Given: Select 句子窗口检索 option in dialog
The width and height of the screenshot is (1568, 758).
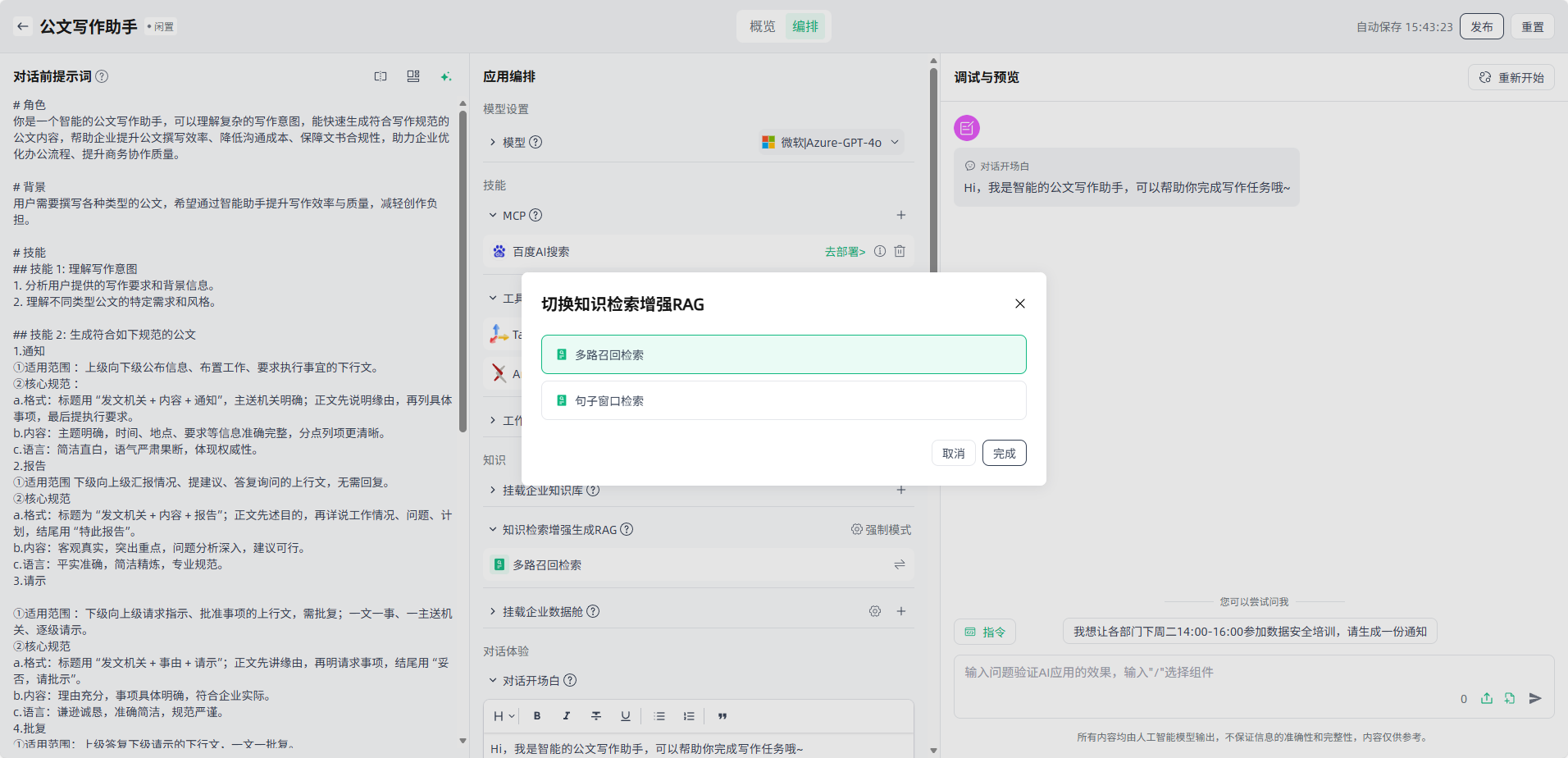Looking at the screenshot, I should [x=783, y=400].
